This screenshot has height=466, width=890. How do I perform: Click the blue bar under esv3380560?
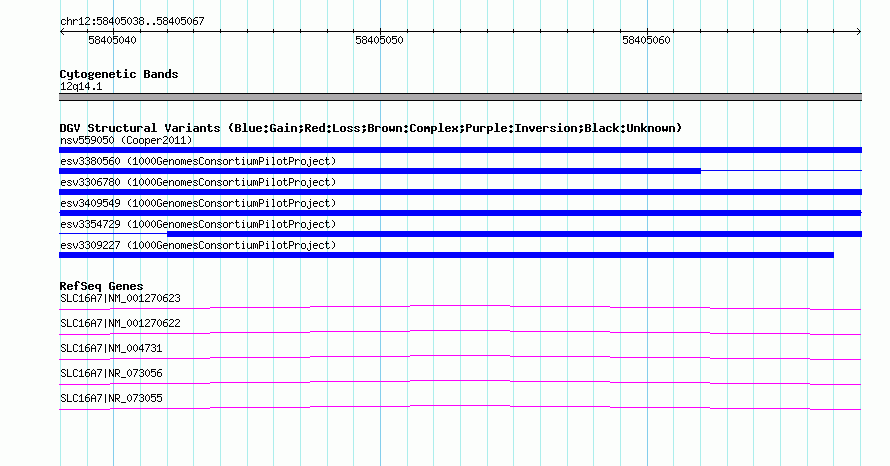tap(380, 171)
